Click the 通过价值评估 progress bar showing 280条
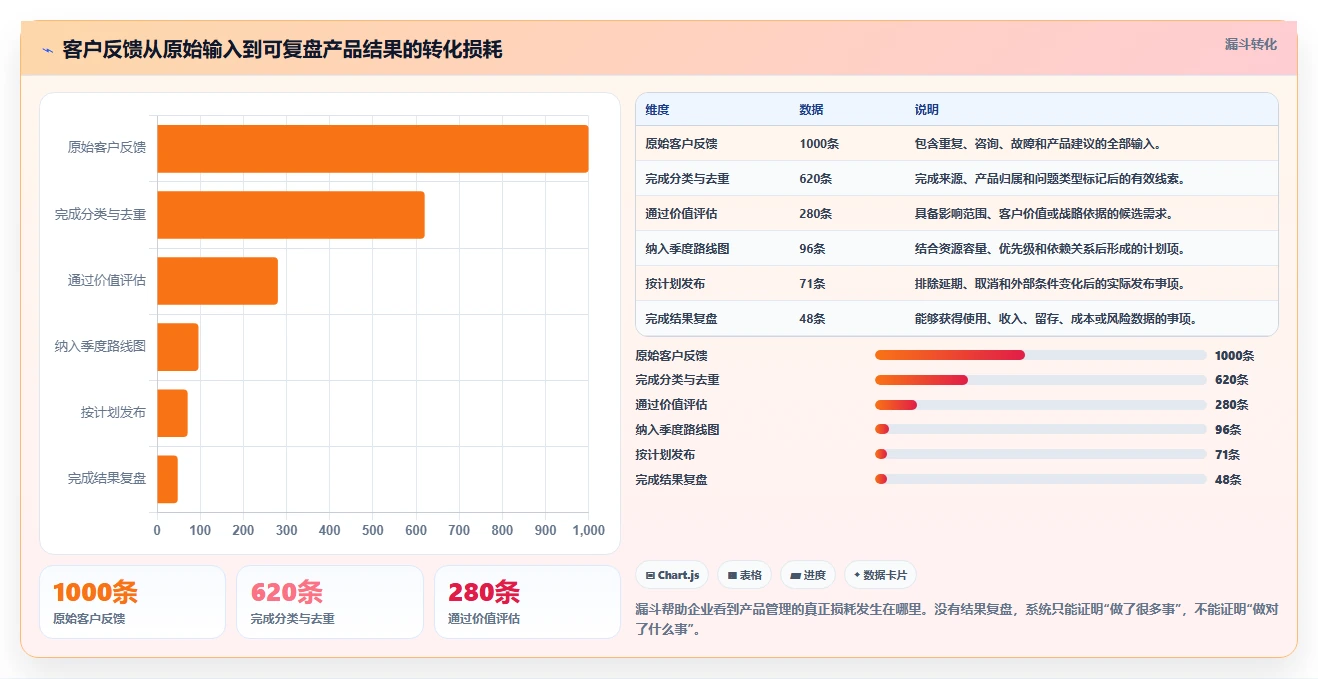1318x679 pixels. coord(1040,405)
